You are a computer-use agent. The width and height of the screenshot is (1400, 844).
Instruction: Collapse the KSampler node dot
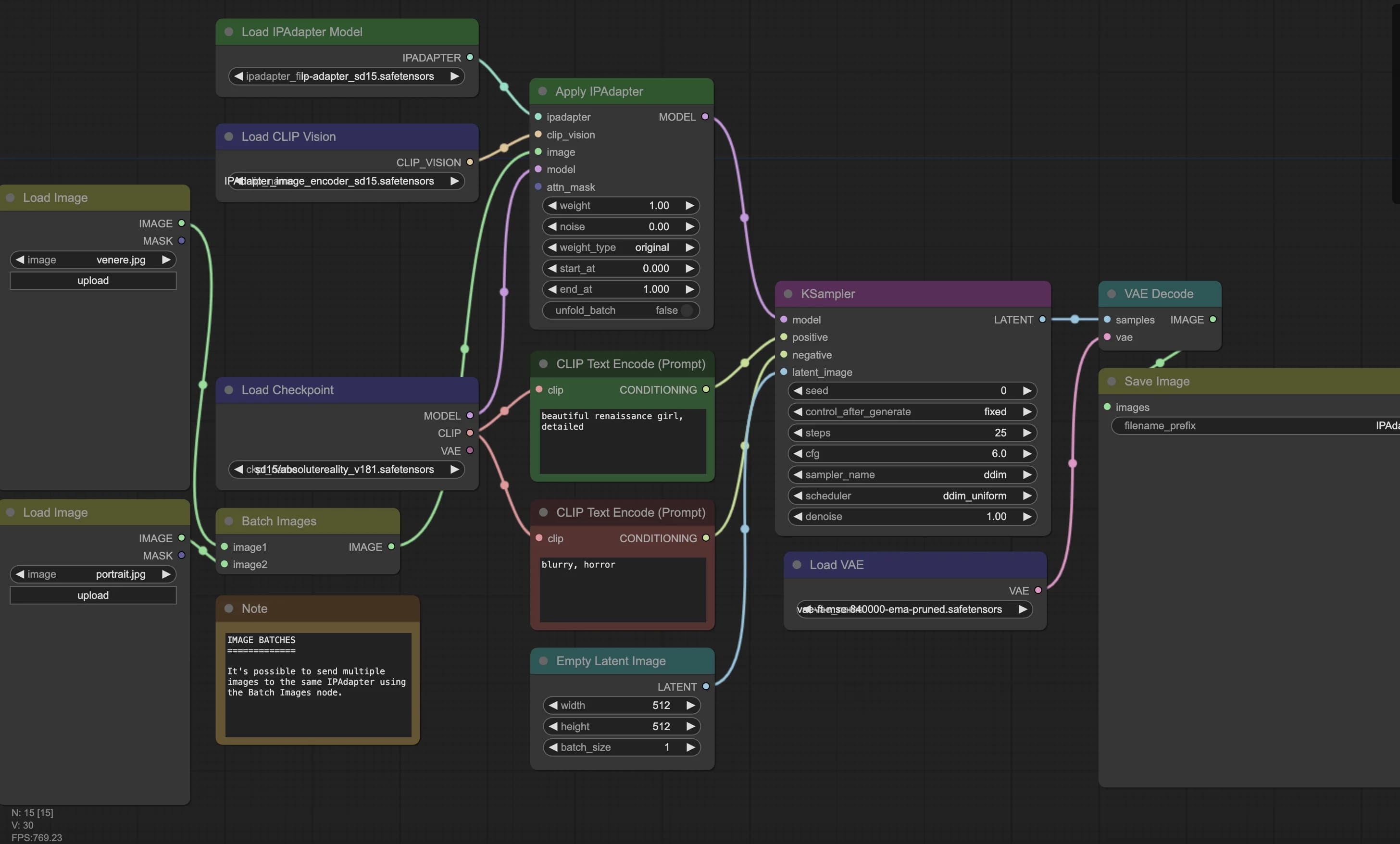pos(788,294)
